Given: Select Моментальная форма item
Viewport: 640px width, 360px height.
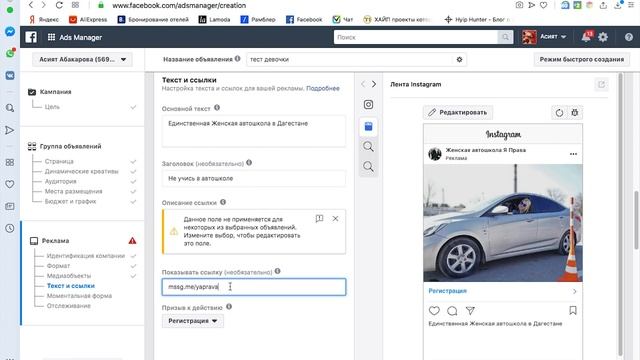Looking at the screenshot, I should (79, 296).
